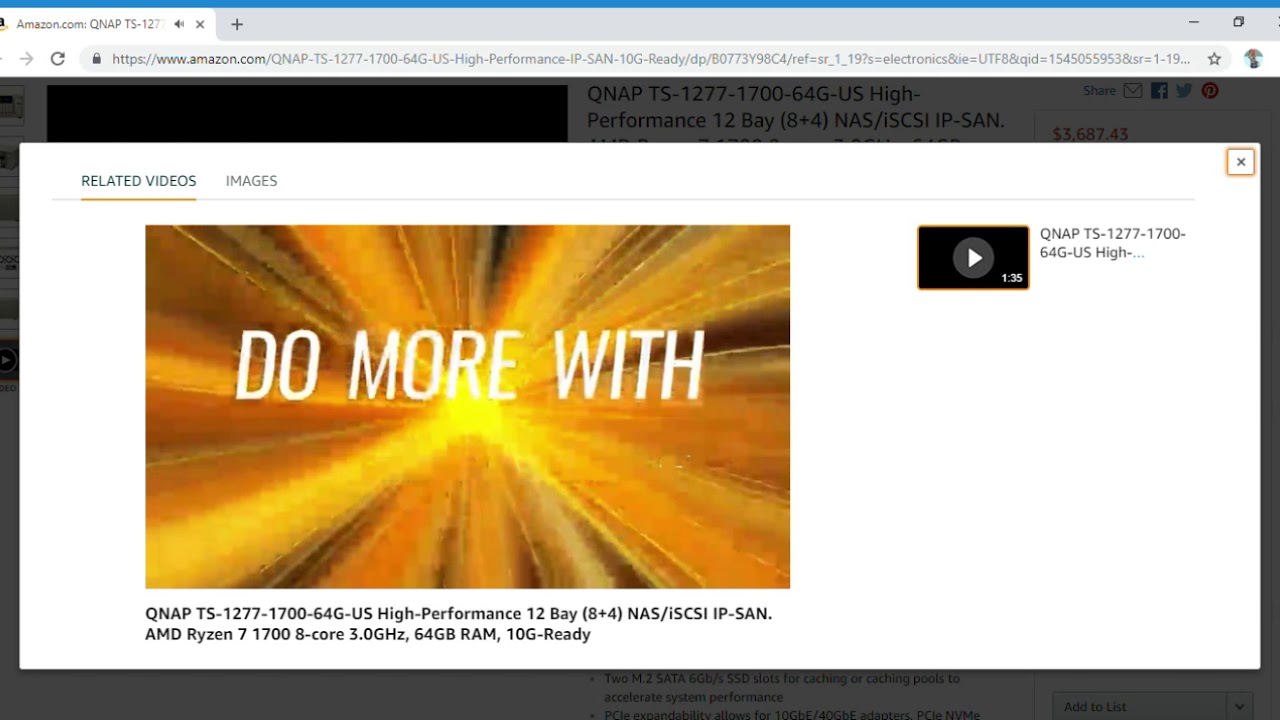Play the QNAP 1:35 video thumbnail
The image size is (1280, 720).
pyautogui.click(x=973, y=258)
